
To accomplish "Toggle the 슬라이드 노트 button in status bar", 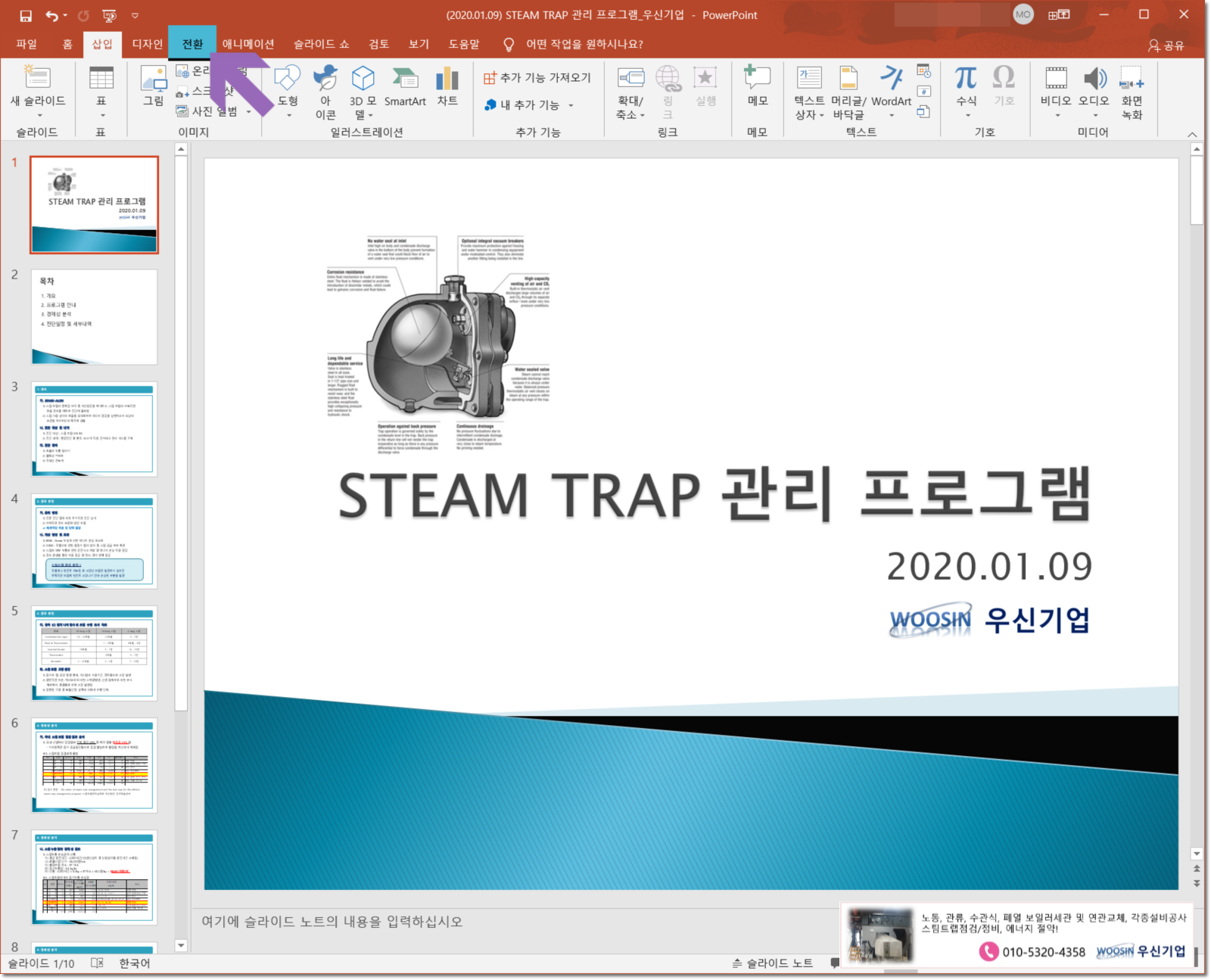I will click(x=772, y=963).
